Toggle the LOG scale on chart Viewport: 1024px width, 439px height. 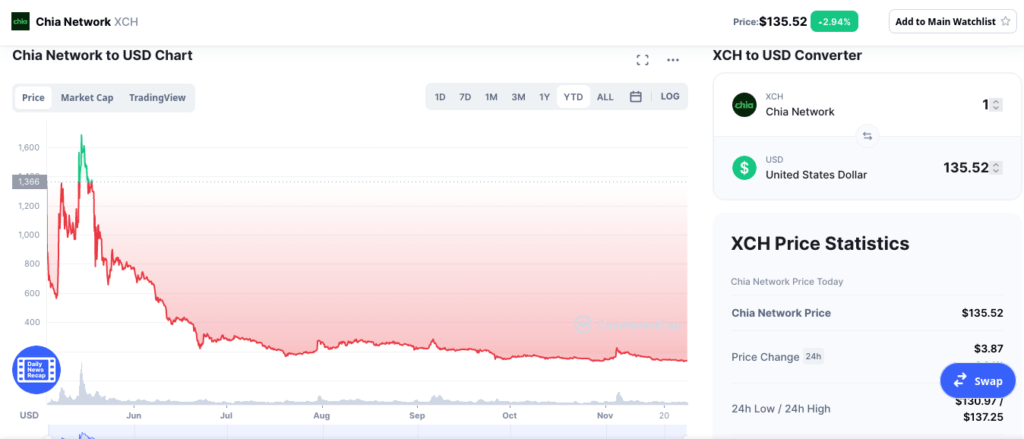click(669, 97)
